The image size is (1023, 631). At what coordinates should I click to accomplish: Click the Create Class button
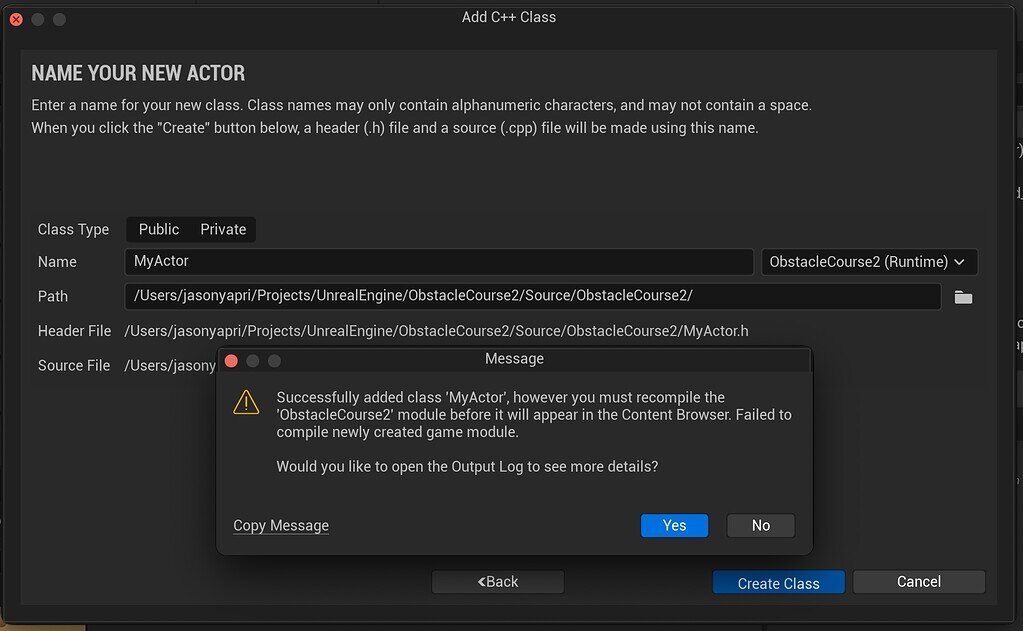778,583
